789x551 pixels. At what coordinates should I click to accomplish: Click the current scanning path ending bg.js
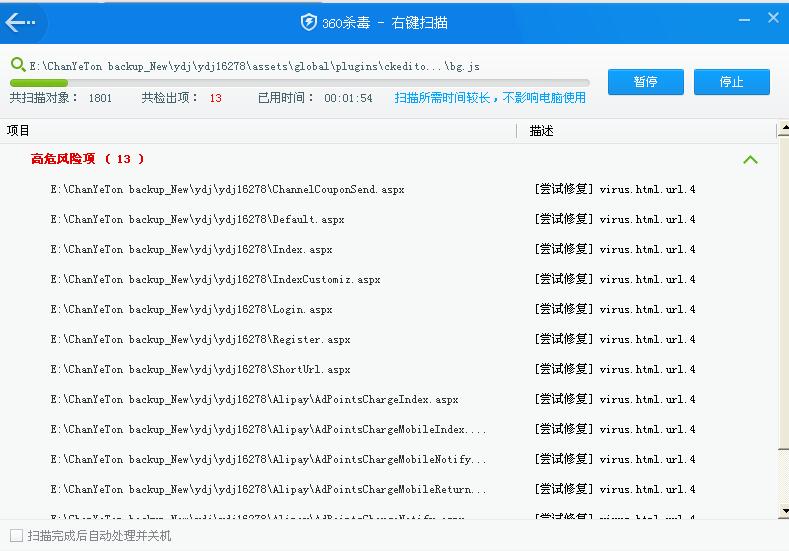pos(254,66)
